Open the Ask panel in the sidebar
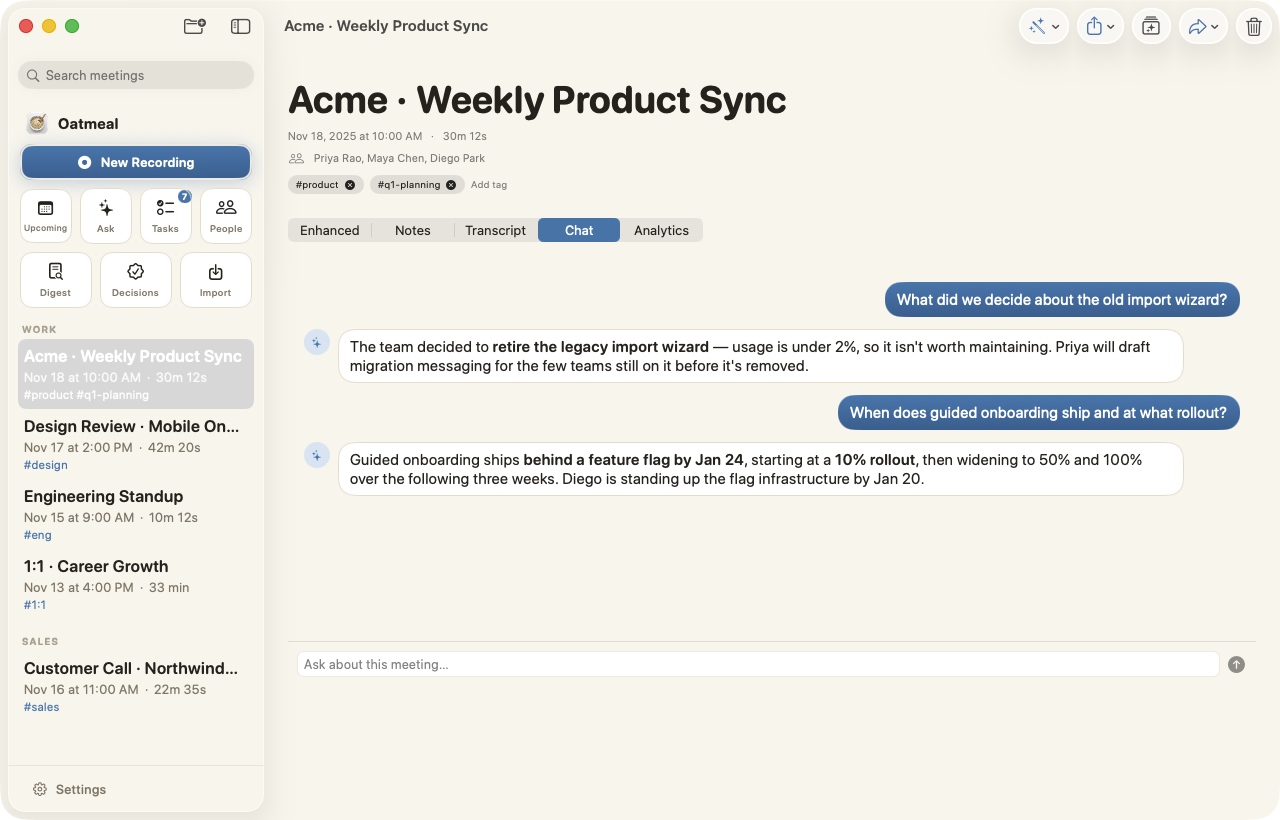 click(106, 216)
